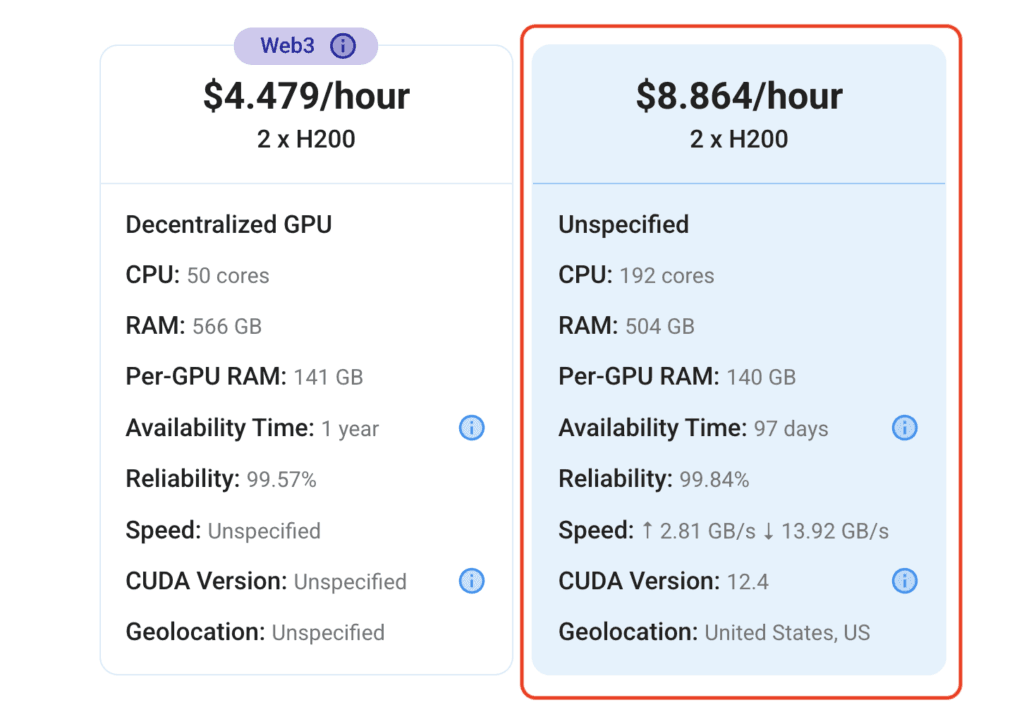Click the CPU 50 cores row

197,275
